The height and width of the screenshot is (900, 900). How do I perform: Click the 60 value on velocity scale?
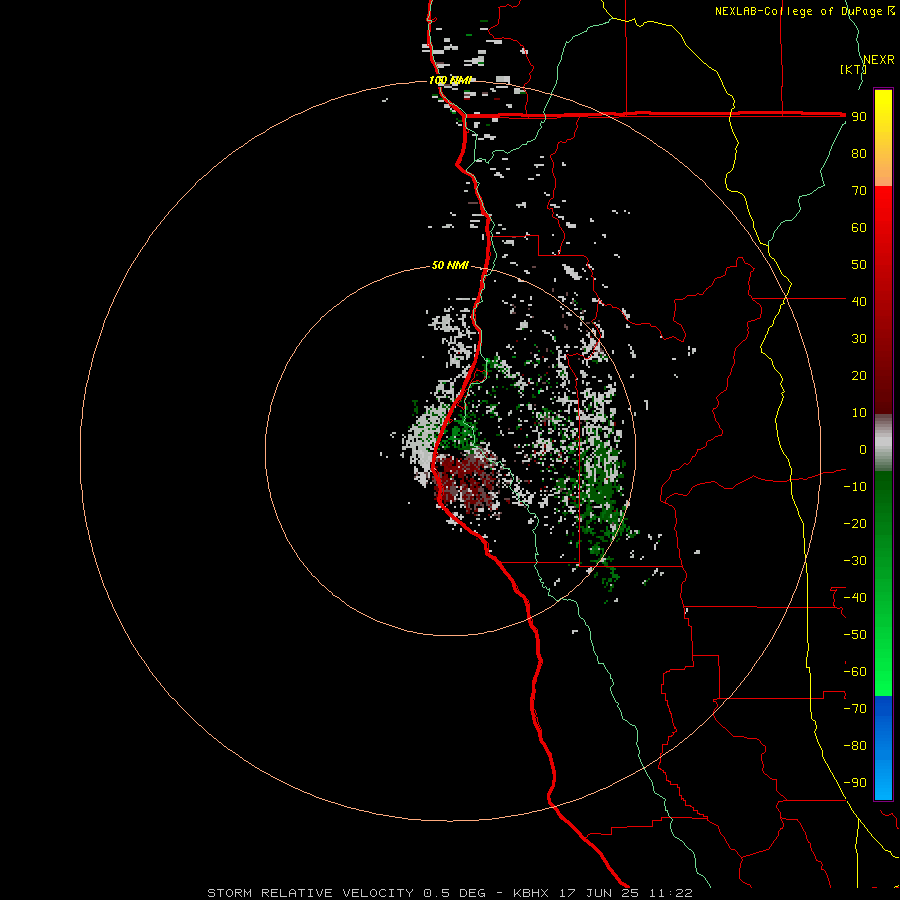pyautogui.click(x=859, y=227)
